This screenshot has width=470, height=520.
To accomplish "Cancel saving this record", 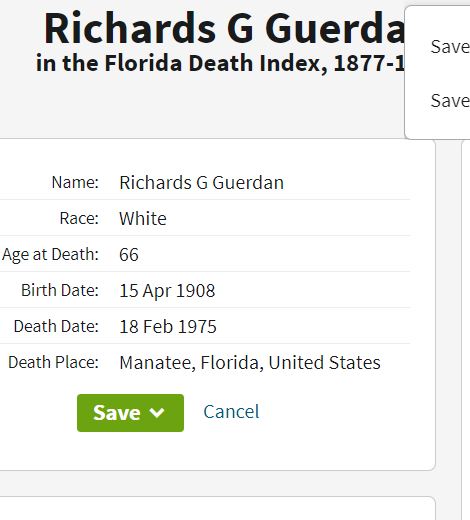I will (x=231, y=412).
